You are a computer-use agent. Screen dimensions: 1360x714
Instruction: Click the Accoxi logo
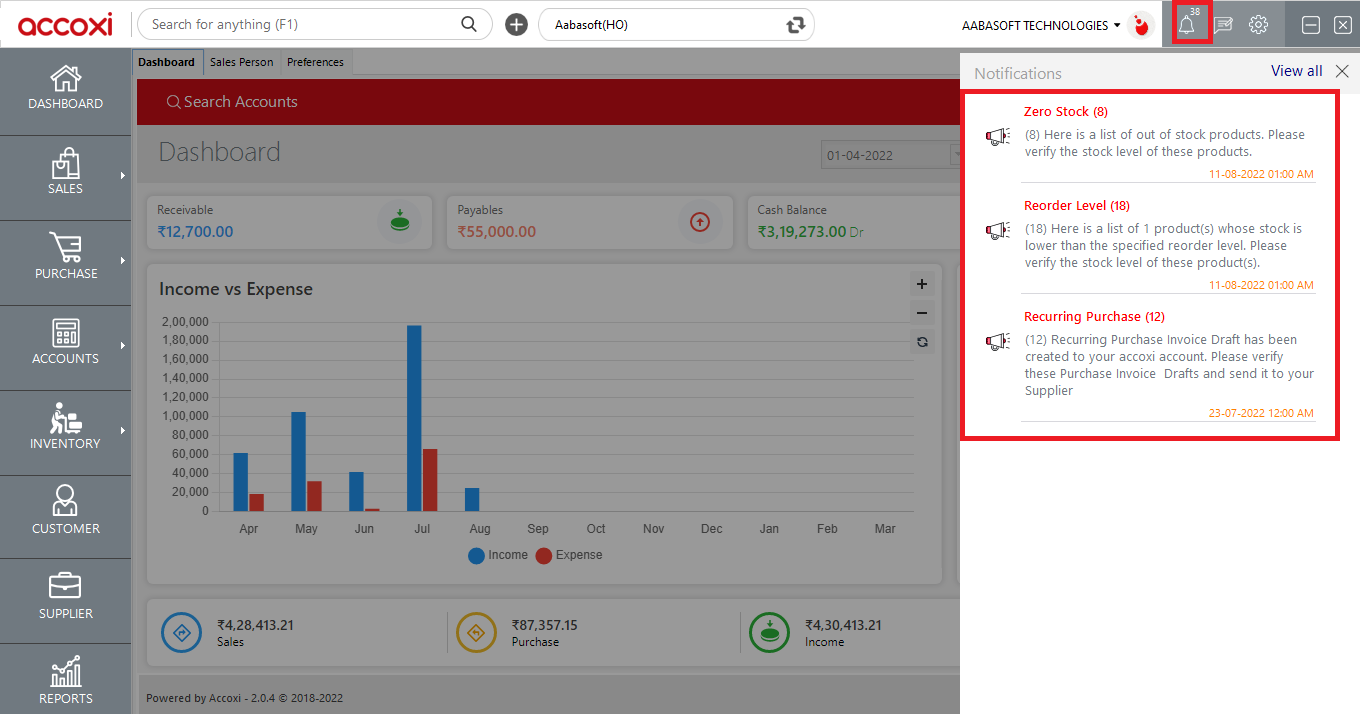pos(65,24)
